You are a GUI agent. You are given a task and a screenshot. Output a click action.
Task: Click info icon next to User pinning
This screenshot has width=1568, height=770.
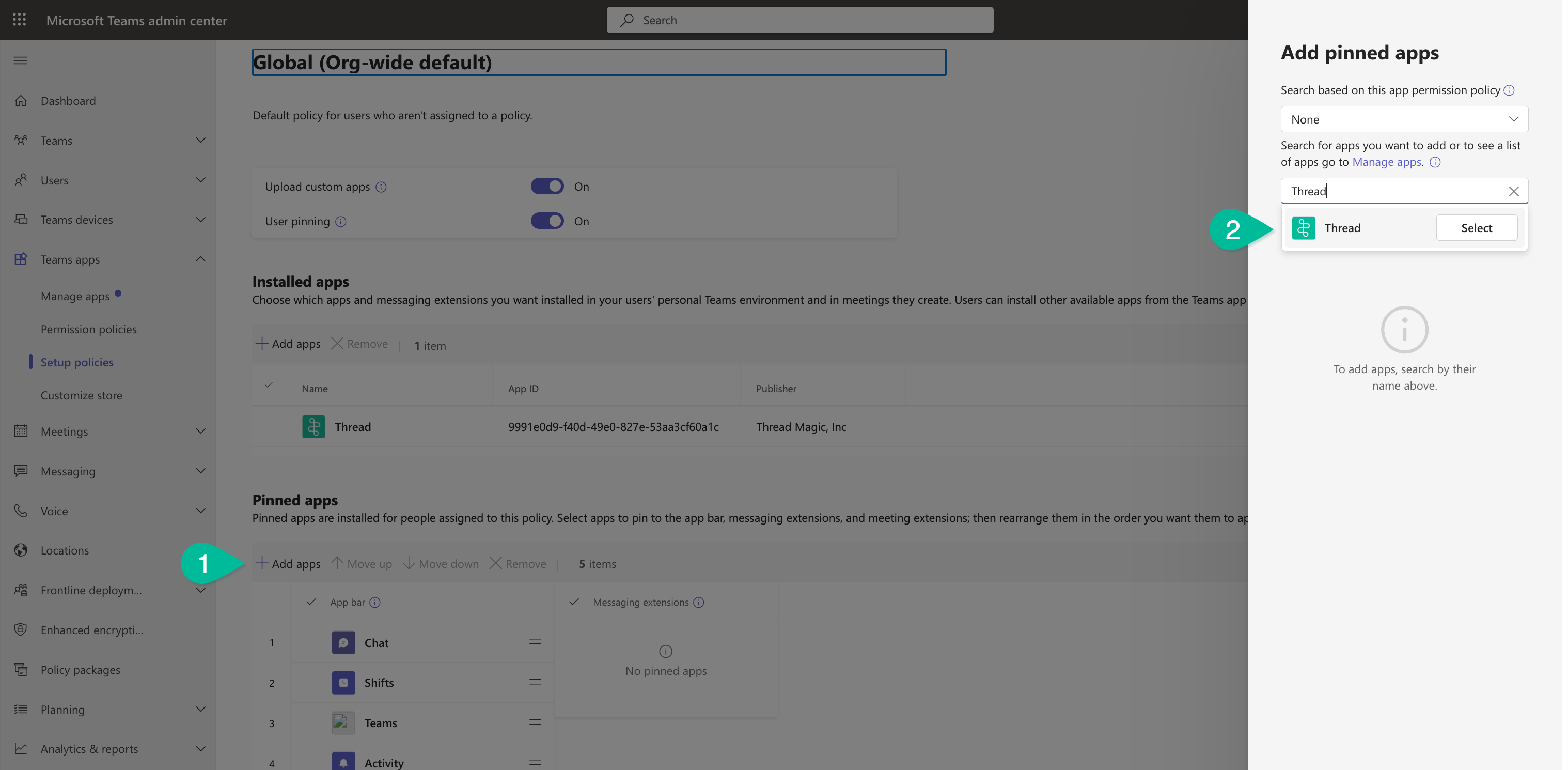pos(341,222)
